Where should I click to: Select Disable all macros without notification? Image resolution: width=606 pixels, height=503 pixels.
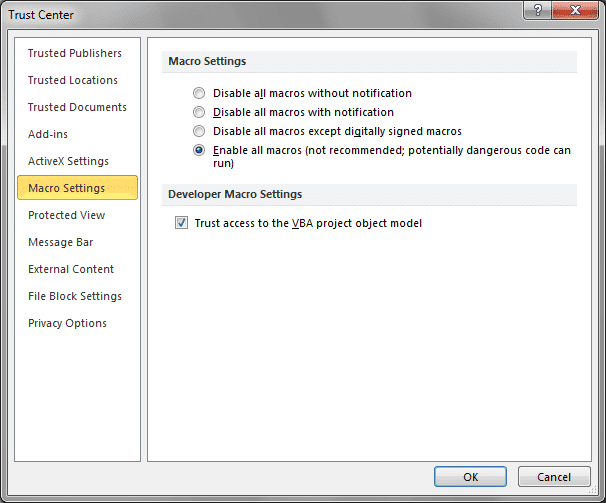pyautogui.click(x=199, y=93)
